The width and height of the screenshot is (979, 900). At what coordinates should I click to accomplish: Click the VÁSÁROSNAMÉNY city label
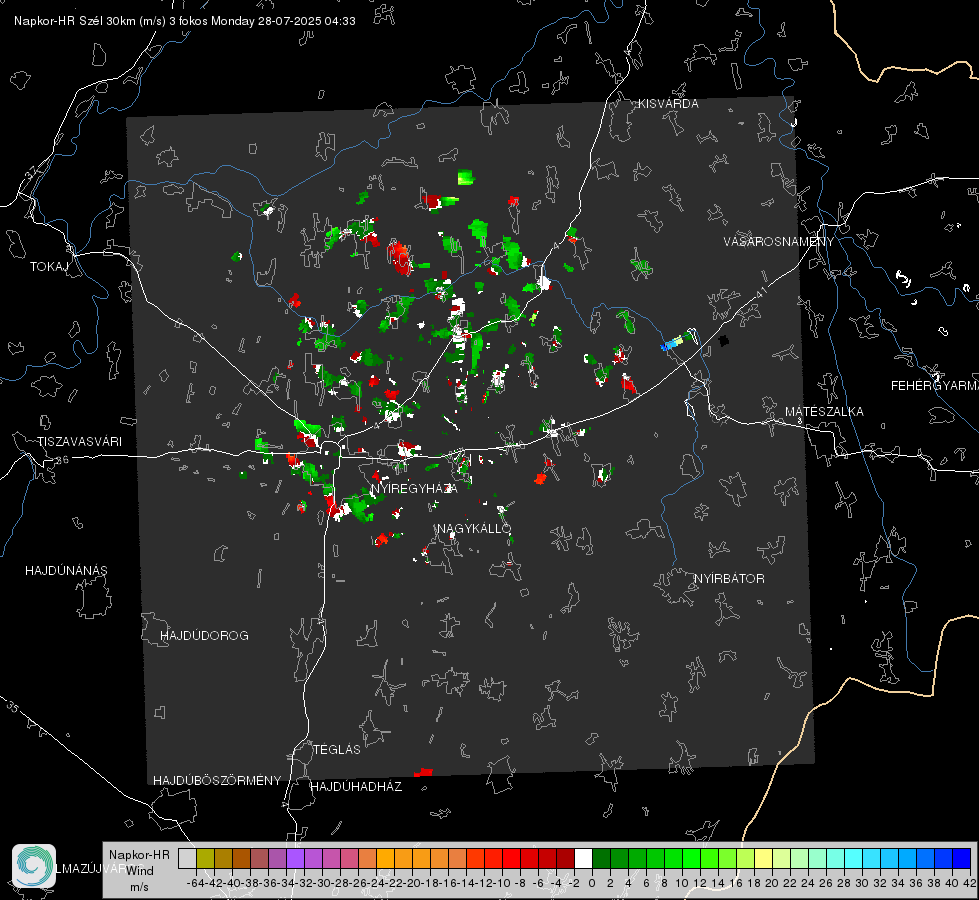(x=779, y=242)
